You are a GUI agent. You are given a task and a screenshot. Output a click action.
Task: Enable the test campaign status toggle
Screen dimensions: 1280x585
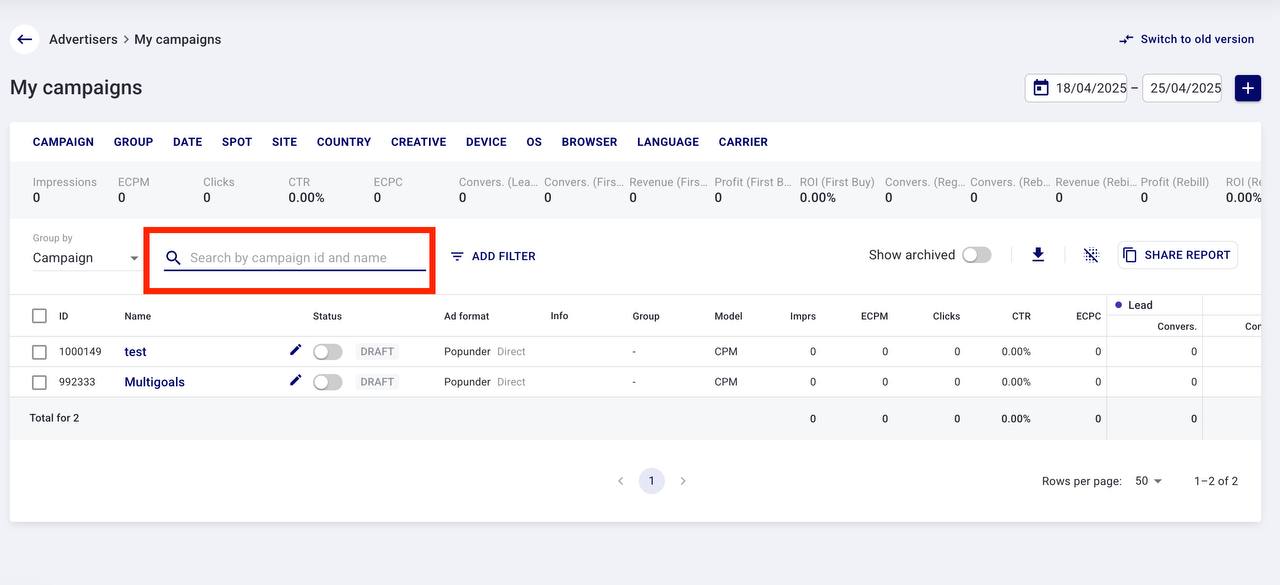click(x=327, y=352)
